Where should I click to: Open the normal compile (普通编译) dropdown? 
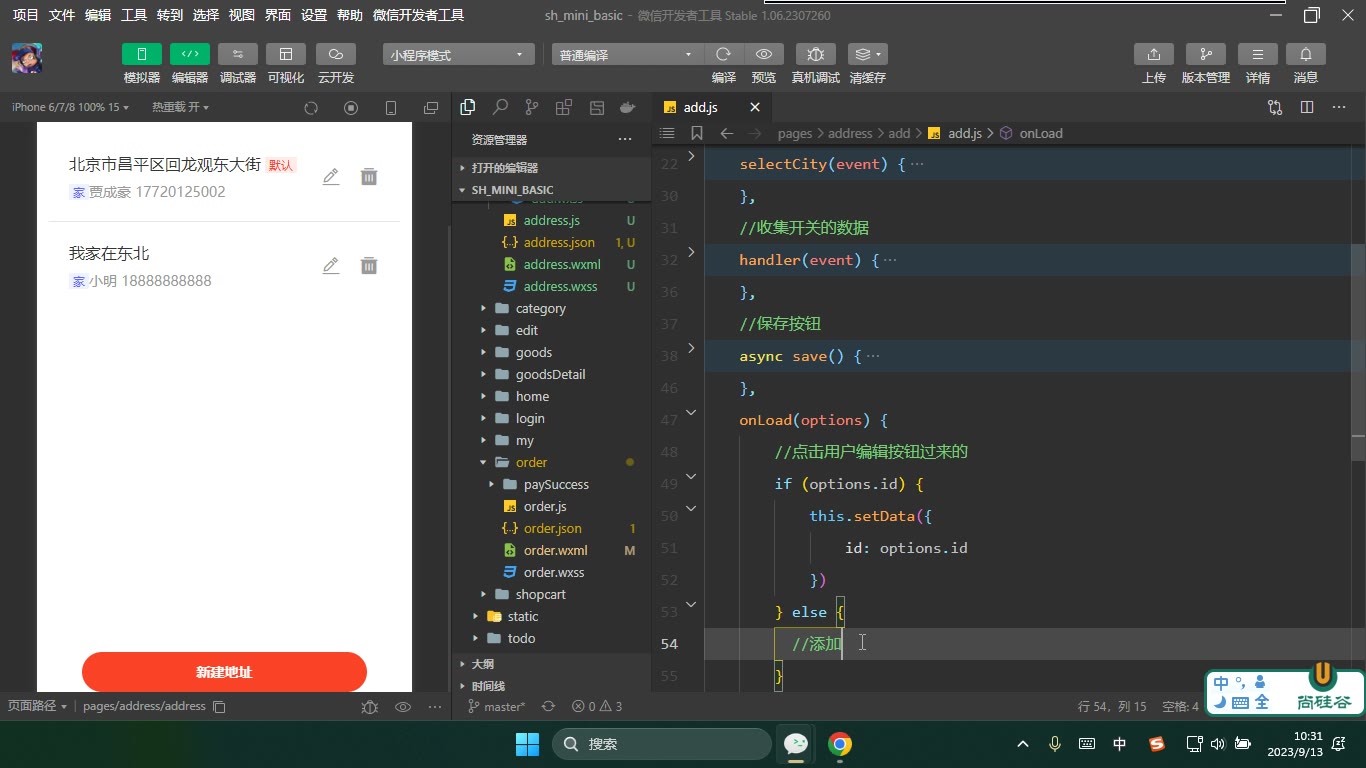627,55
